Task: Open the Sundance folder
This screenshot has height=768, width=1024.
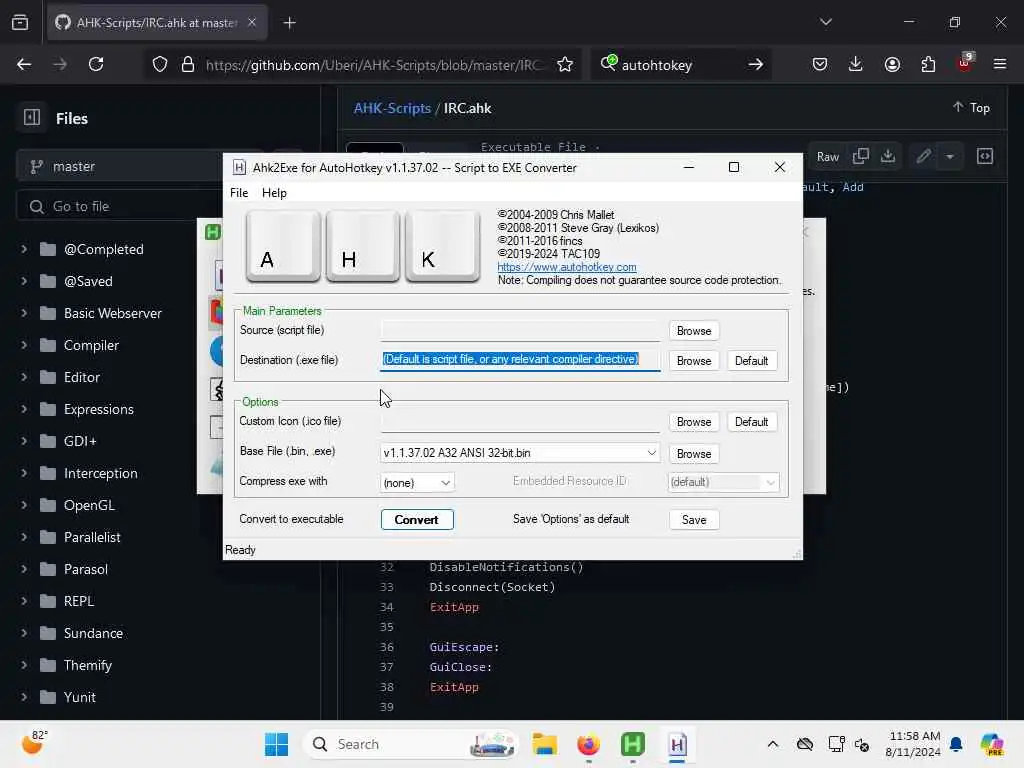Action: point(93,633)
